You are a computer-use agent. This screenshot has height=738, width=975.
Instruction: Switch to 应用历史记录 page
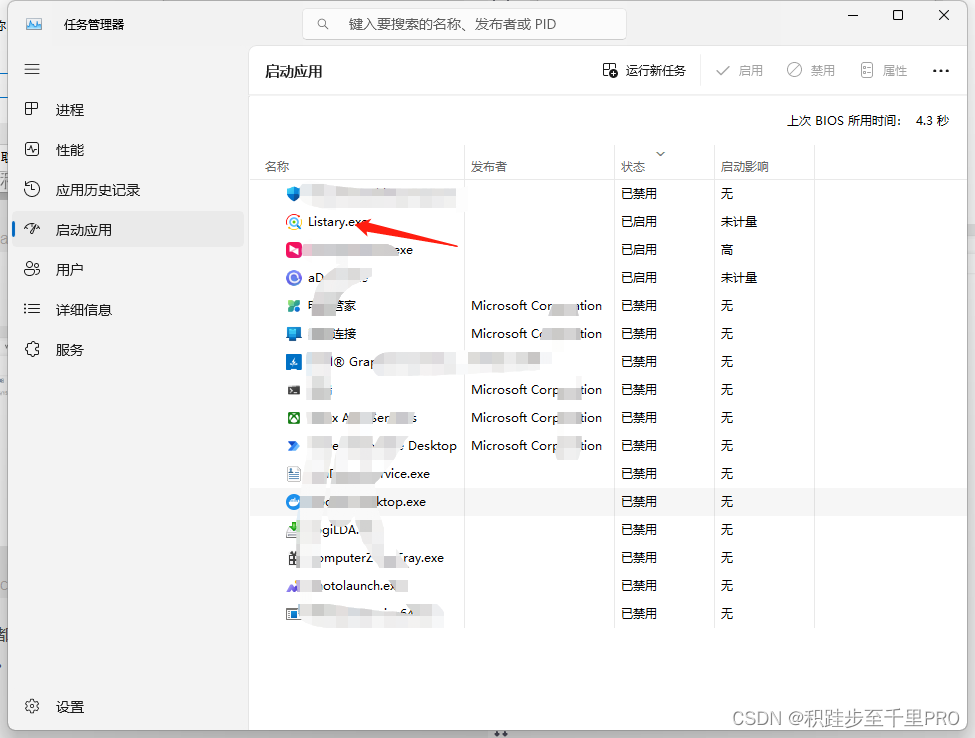coord(127,190)
